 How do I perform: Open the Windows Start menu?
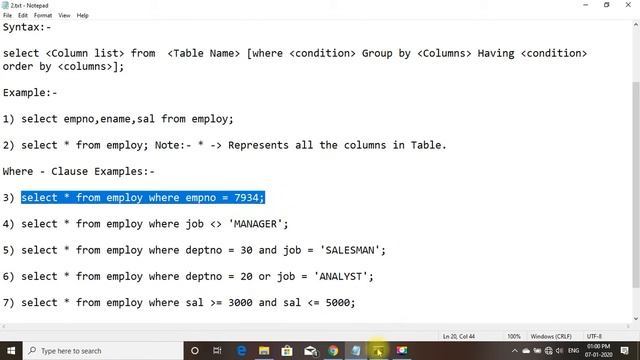(11, 351)
